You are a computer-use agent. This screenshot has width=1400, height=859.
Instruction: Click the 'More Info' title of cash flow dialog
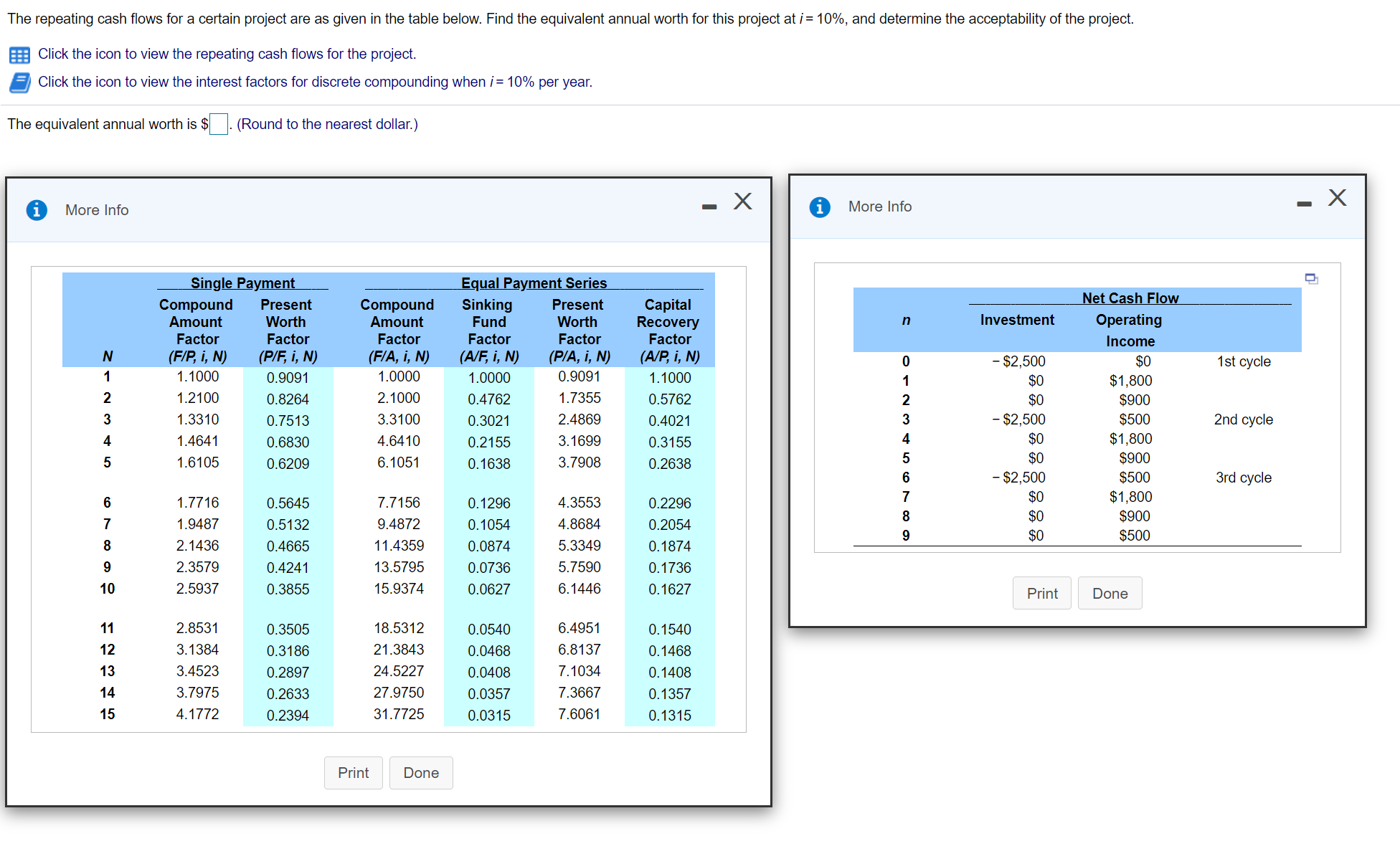point(880,207)
